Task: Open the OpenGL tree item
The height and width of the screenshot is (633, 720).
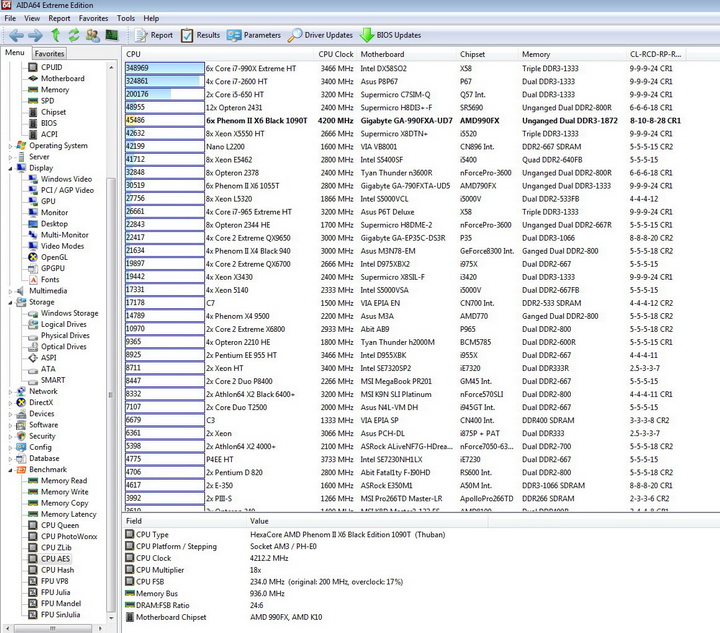Action: [54, 257]
